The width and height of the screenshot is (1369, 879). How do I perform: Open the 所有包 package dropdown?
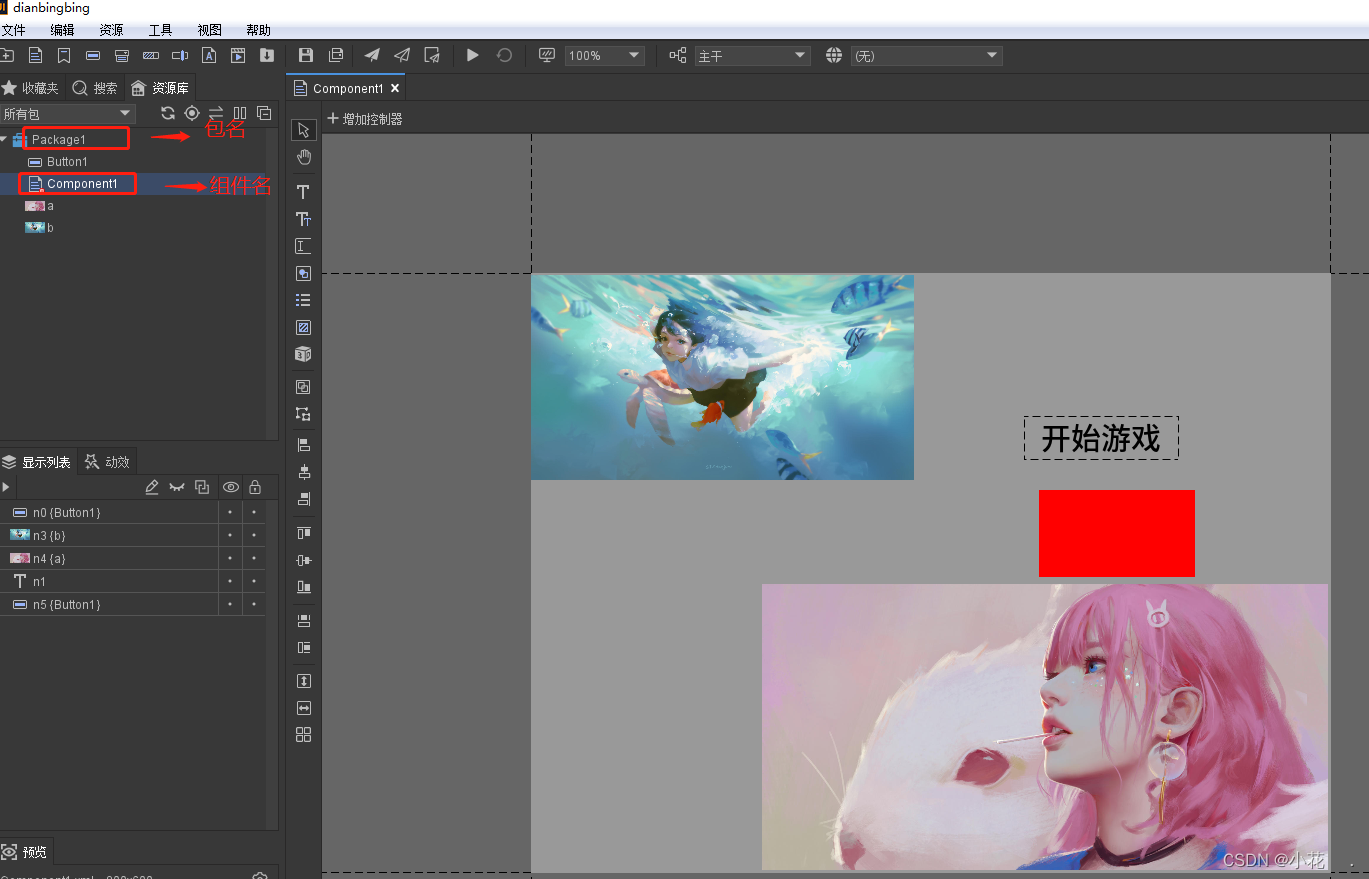(68, 112)
